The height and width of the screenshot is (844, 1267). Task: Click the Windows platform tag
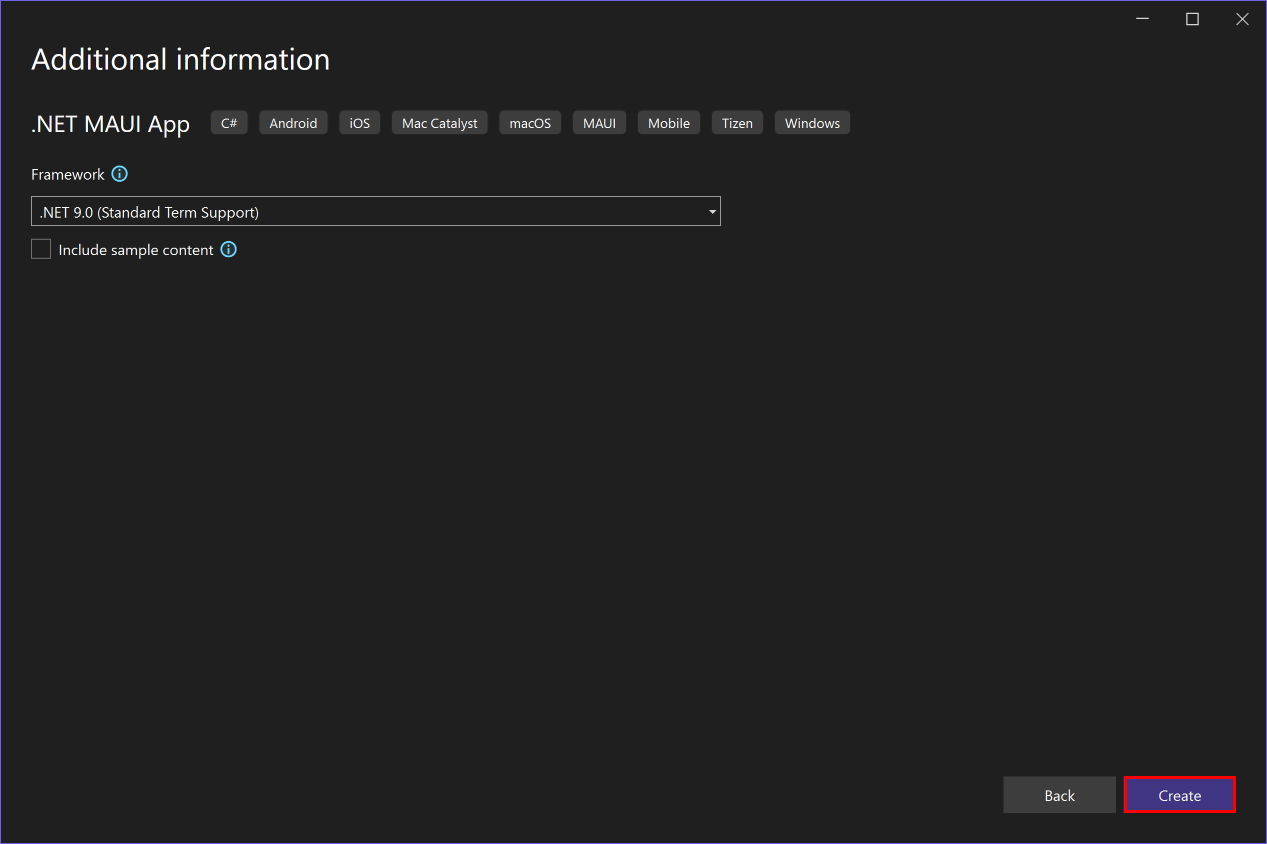pyautogui.click(x=811, y=122)
